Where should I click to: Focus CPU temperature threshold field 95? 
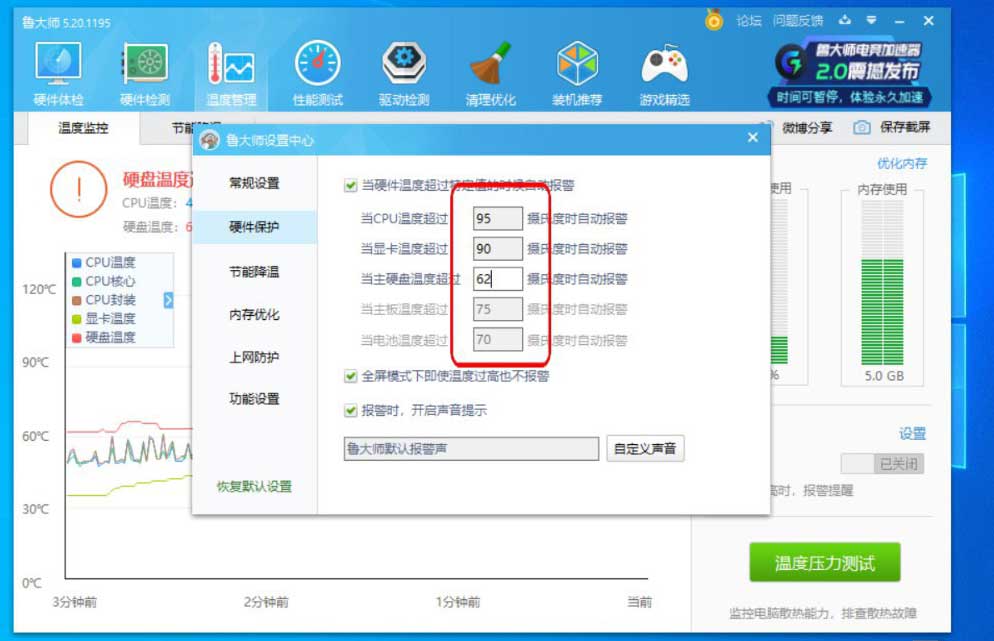(x=498, y=218)
